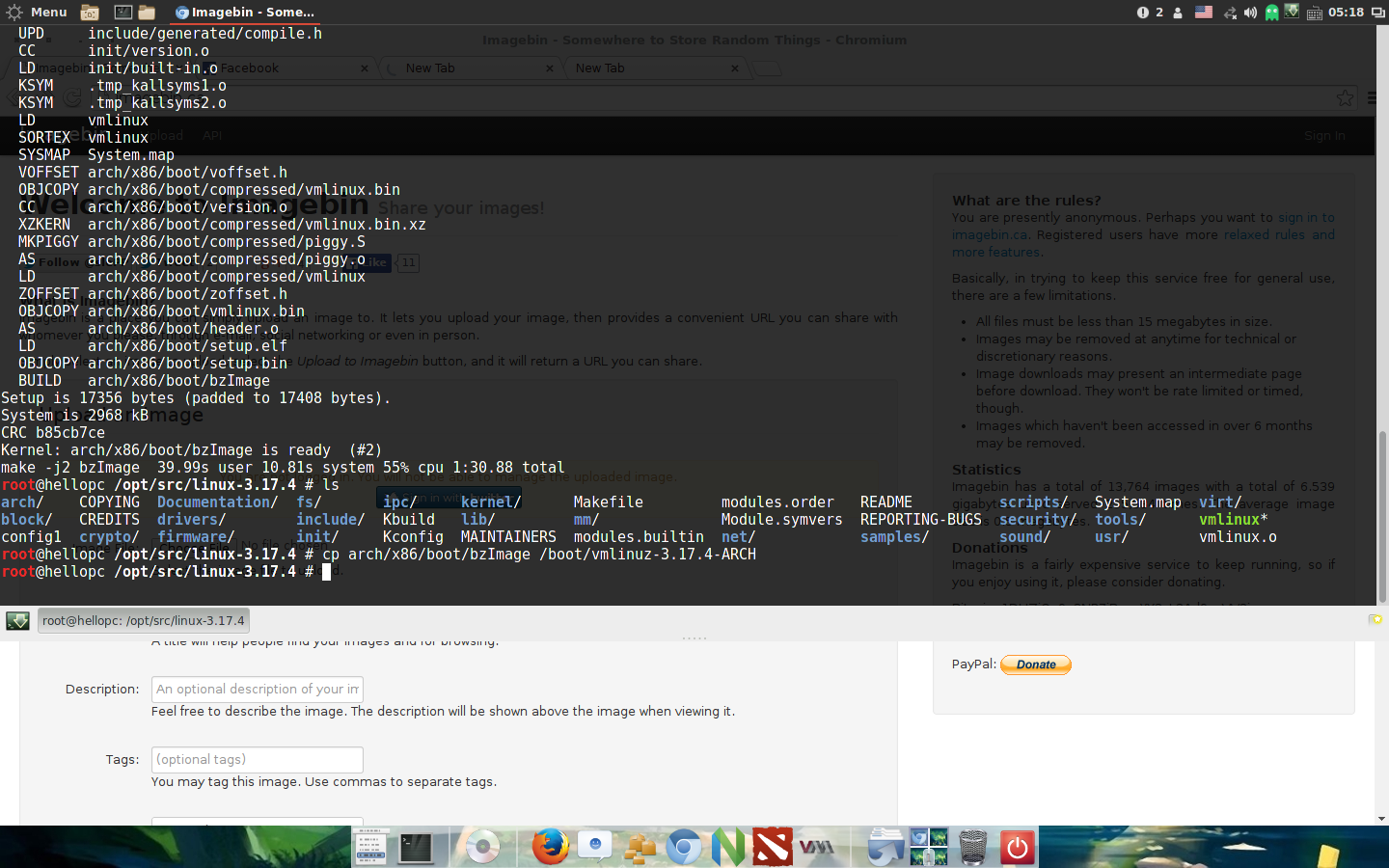Click 'vmlinux*' in the ls output

click(1234, 520)
